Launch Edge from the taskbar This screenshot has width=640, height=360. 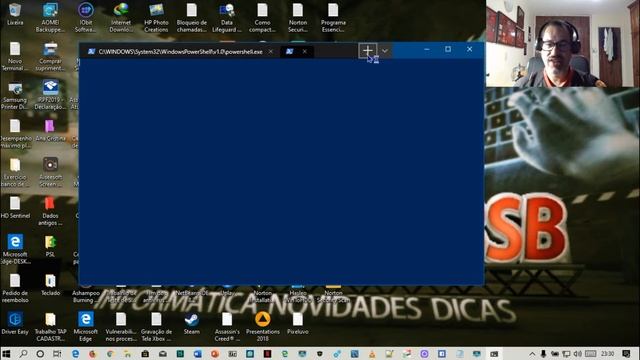point(76,353)
